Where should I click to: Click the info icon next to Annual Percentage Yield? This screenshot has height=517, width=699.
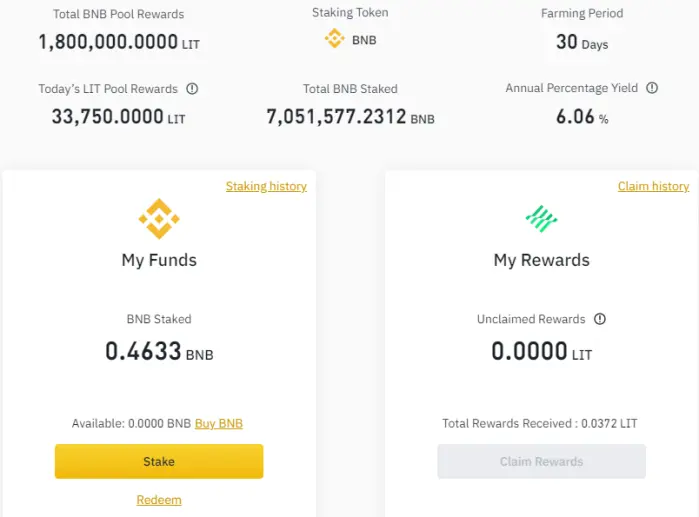click(x=652, y=88)
